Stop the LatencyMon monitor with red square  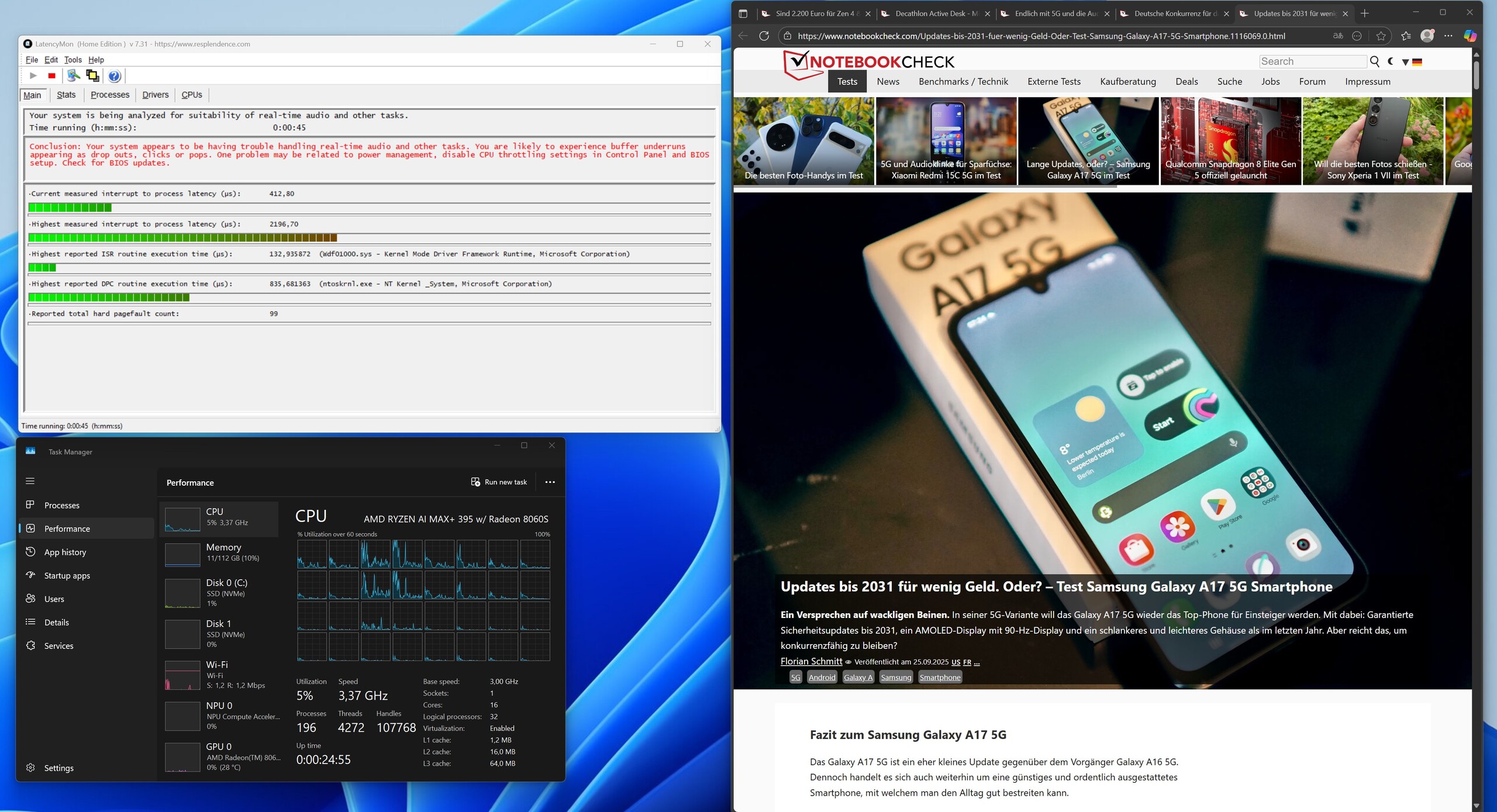tap(51, 75)
